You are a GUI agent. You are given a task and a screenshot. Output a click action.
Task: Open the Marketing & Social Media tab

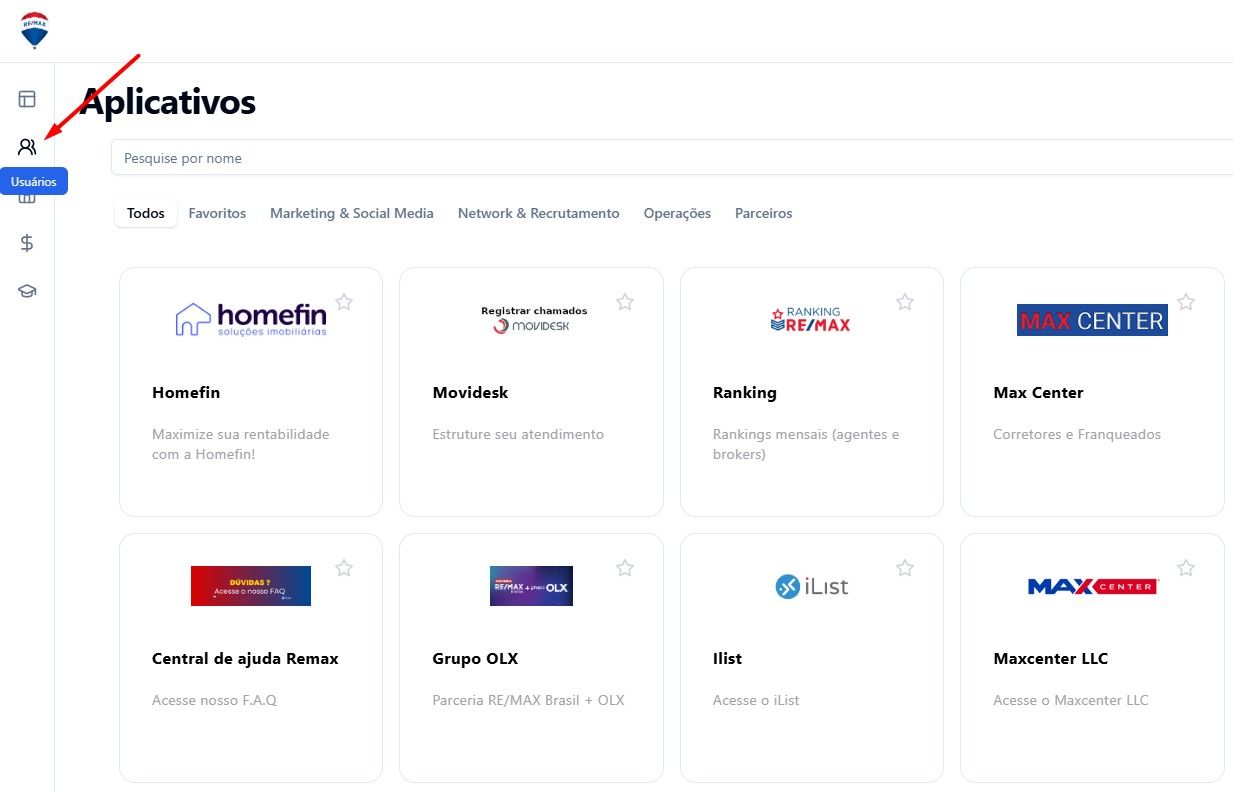pos(352,213)
